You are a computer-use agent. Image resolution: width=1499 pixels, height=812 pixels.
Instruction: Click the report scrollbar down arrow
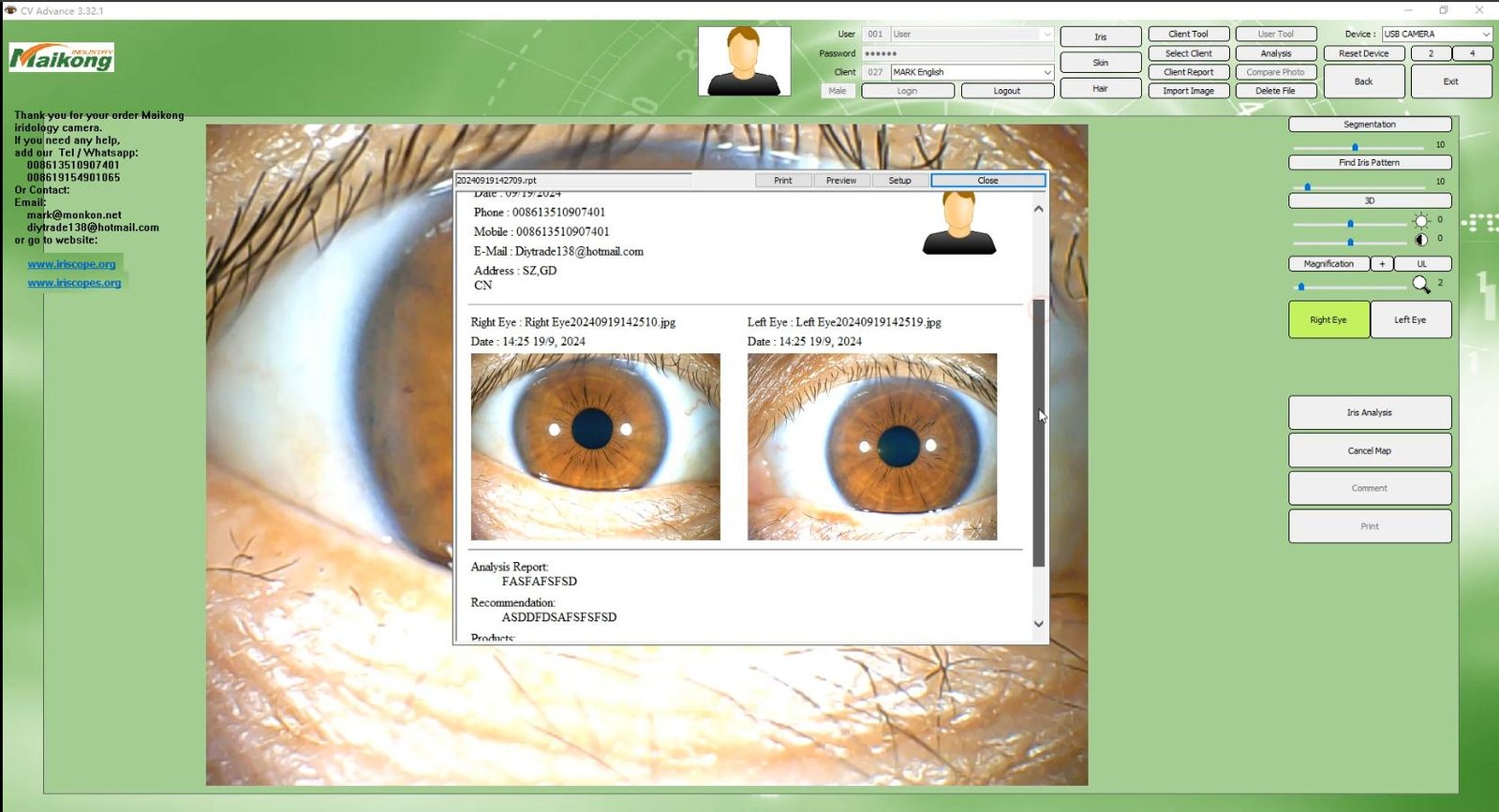1038,624
